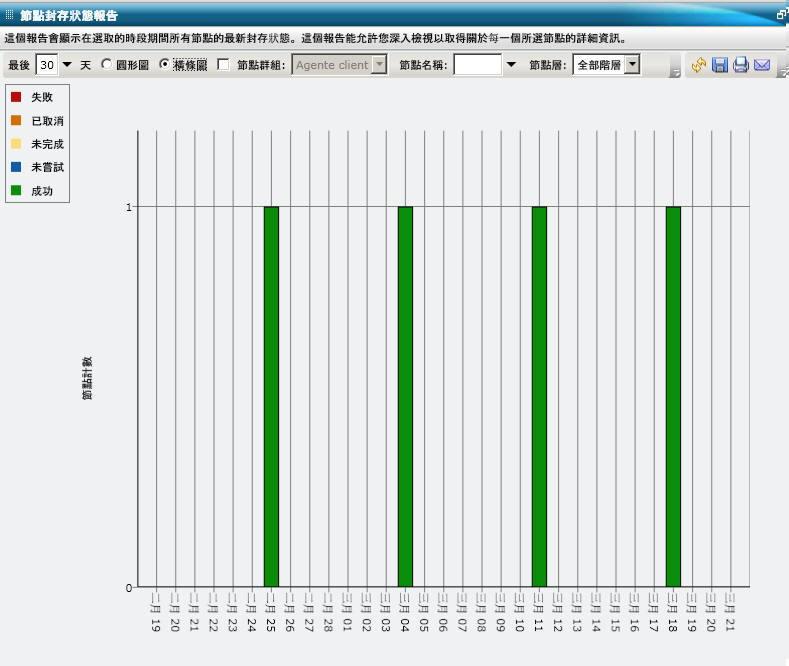Click the 二月 28 x-axis date label
789x666 pixels.
click(x=328, y=612)
